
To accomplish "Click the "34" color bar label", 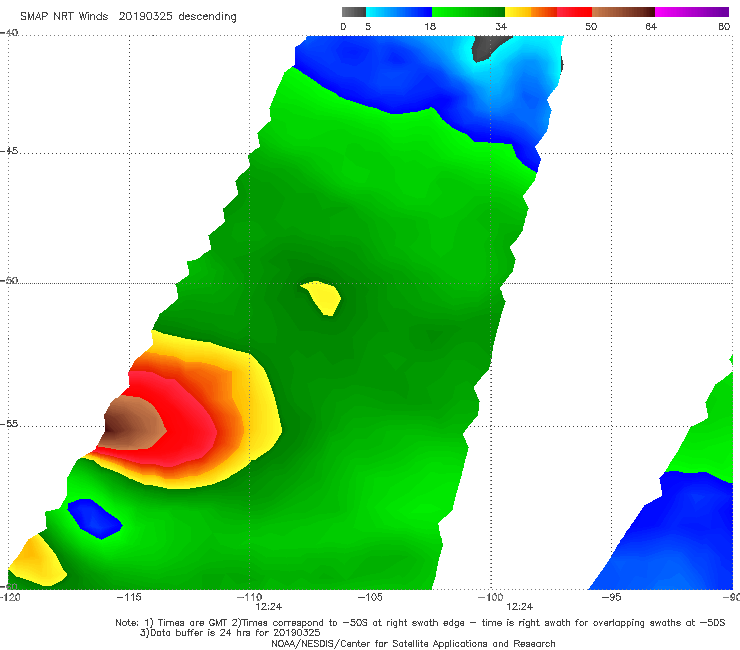I will pyautogui.click(x=501, y=26).
